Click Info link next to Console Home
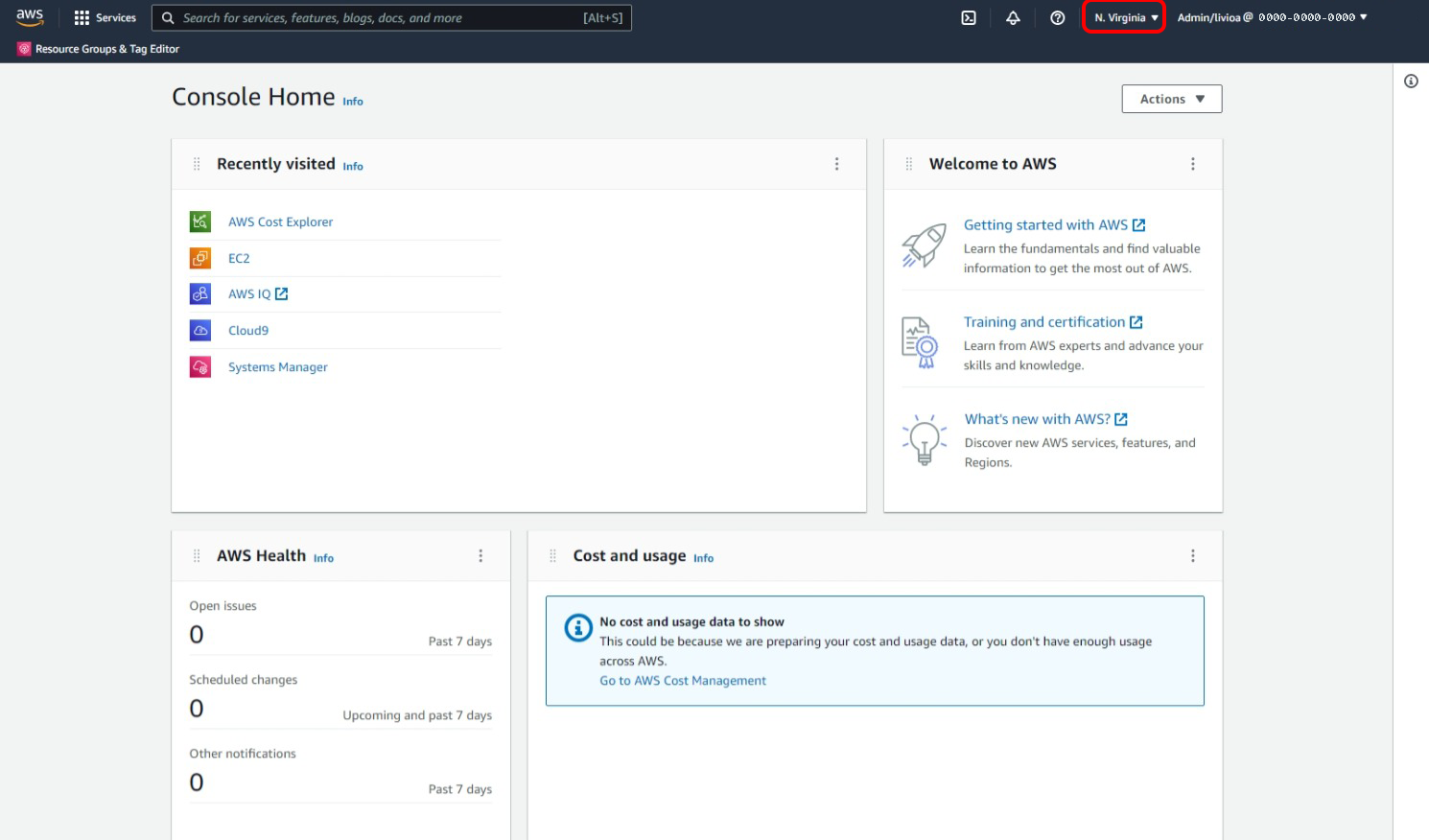 353,102
